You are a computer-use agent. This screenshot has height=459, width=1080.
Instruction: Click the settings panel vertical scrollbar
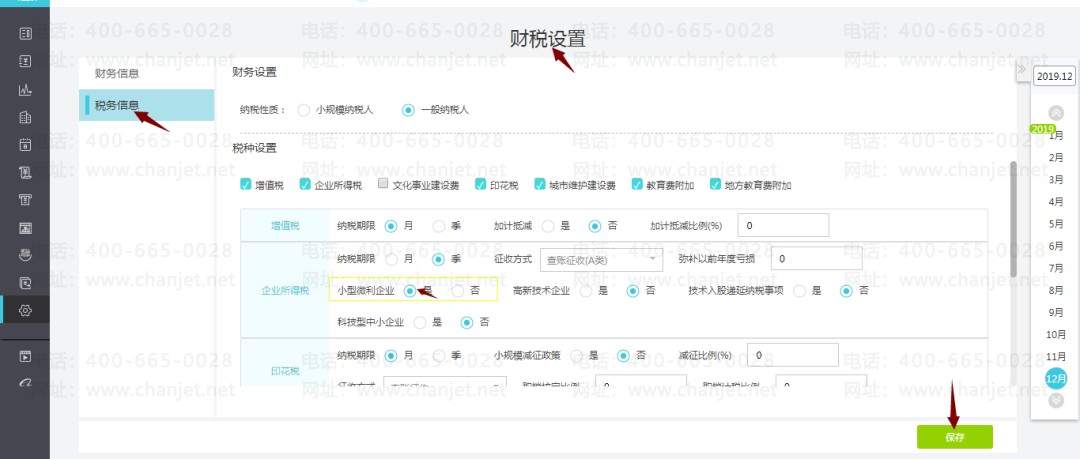[1013, 219]
